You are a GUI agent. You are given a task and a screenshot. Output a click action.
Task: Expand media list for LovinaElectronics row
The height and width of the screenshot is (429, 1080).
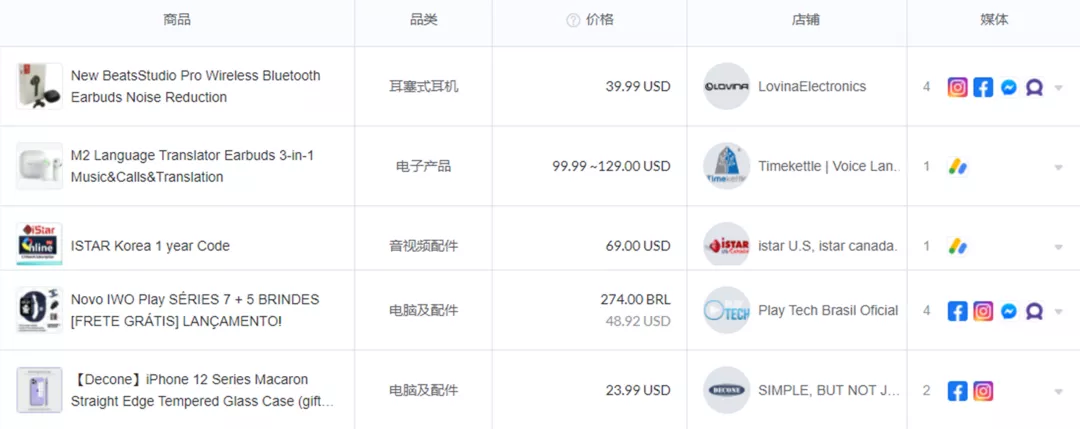(1059, 87)
